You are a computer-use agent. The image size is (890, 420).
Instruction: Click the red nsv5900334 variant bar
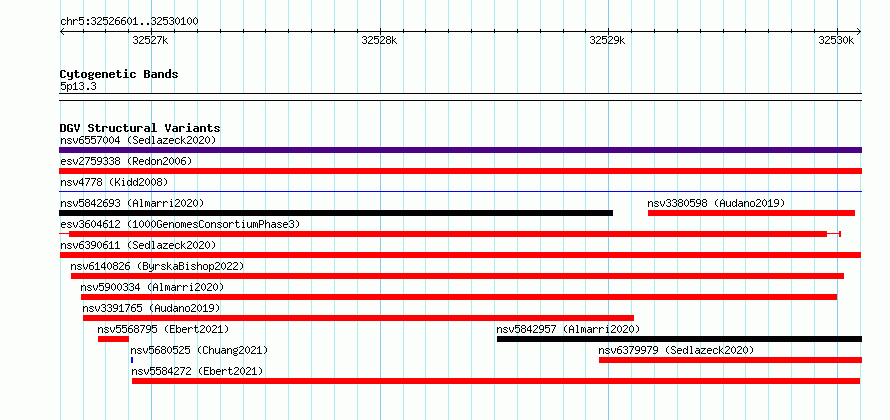point(459,297)
